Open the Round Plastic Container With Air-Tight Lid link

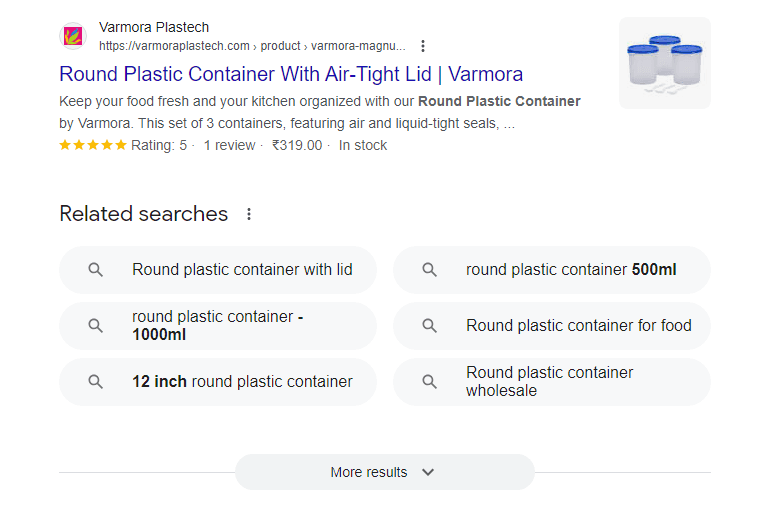point(291,74)
